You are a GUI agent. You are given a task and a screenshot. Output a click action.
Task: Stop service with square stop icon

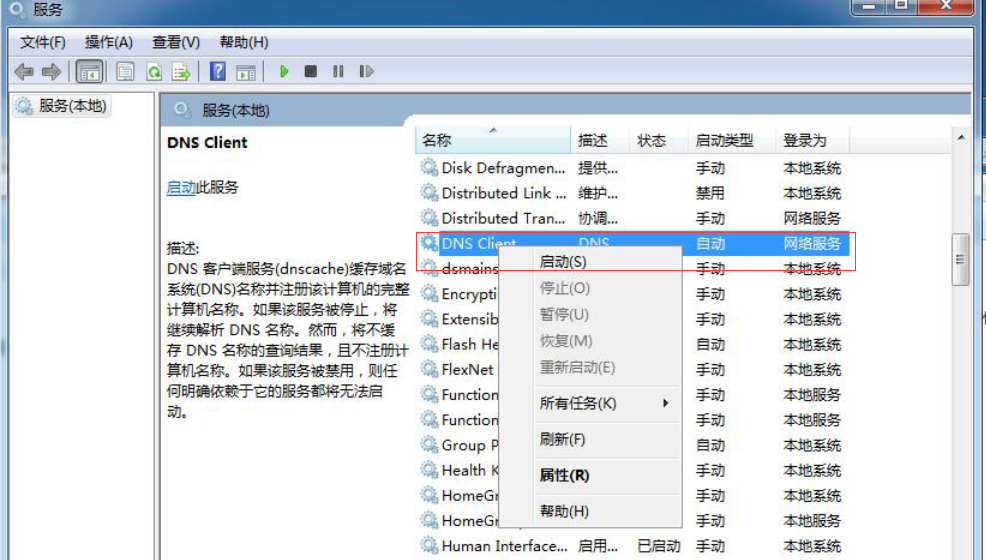coord(311,72)
